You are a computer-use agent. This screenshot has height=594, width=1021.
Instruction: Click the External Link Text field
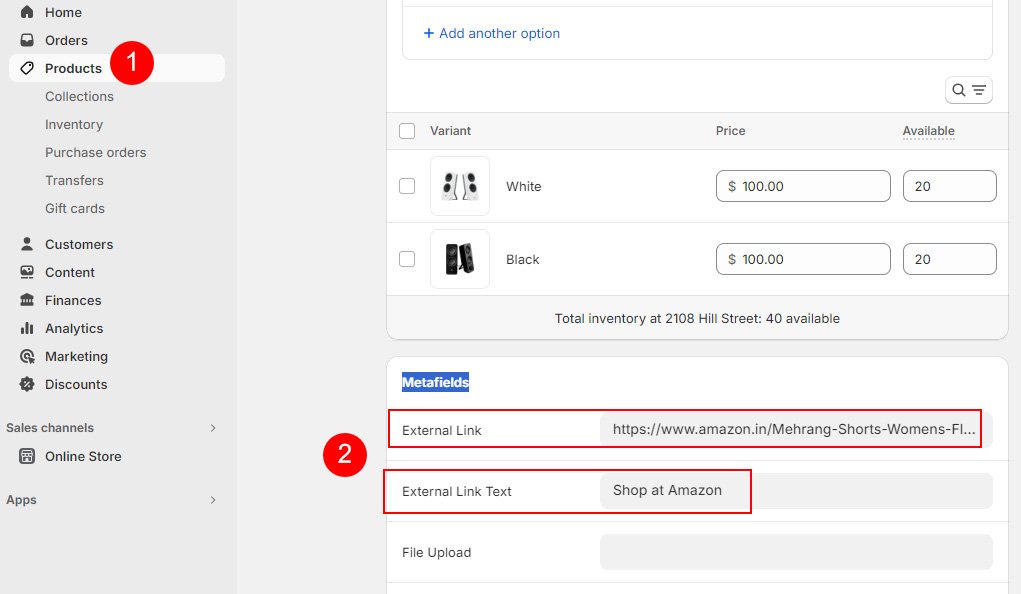796,491
